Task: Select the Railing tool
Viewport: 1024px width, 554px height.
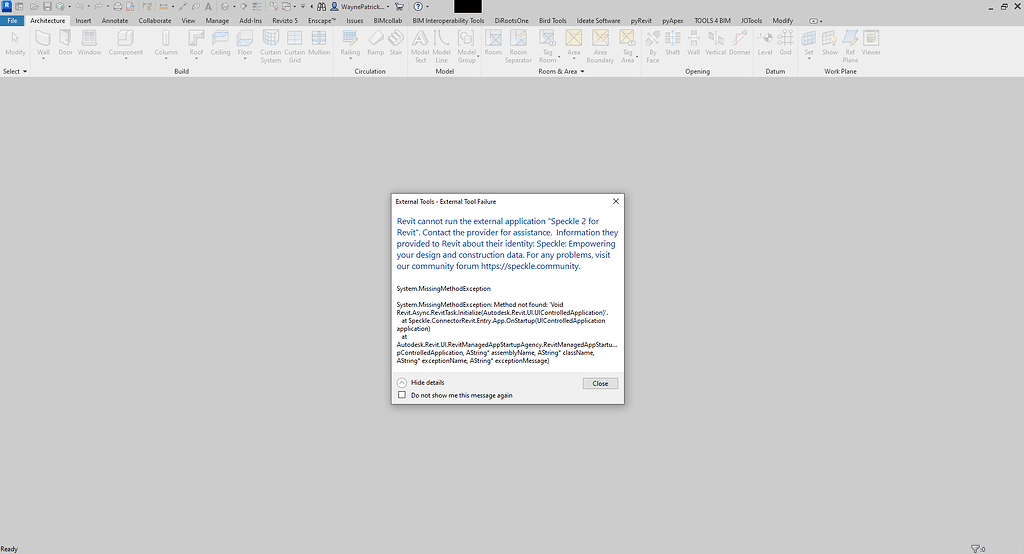Action: tap(350, 44)
